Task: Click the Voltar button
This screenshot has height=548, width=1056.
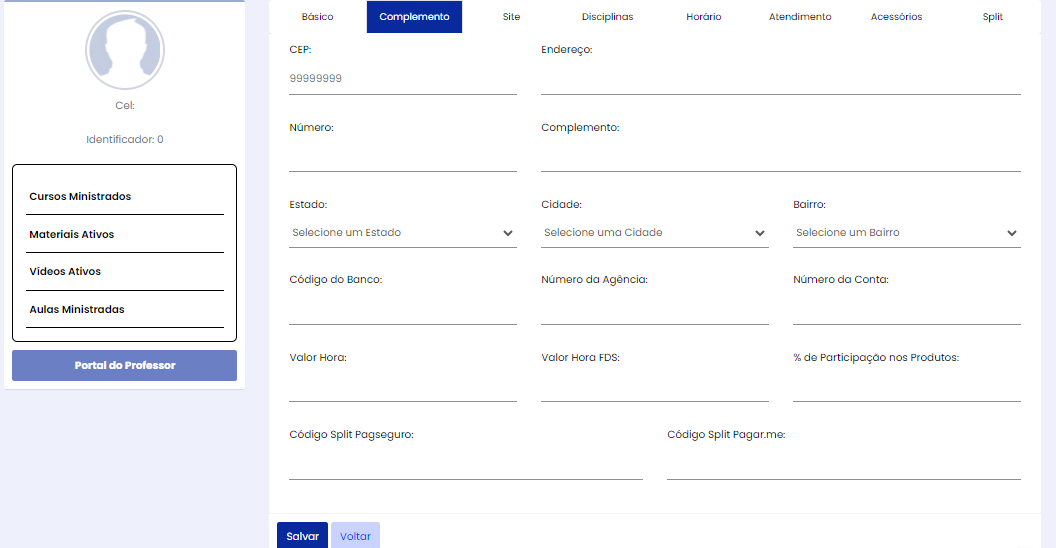Action: (x=355, y=536)
